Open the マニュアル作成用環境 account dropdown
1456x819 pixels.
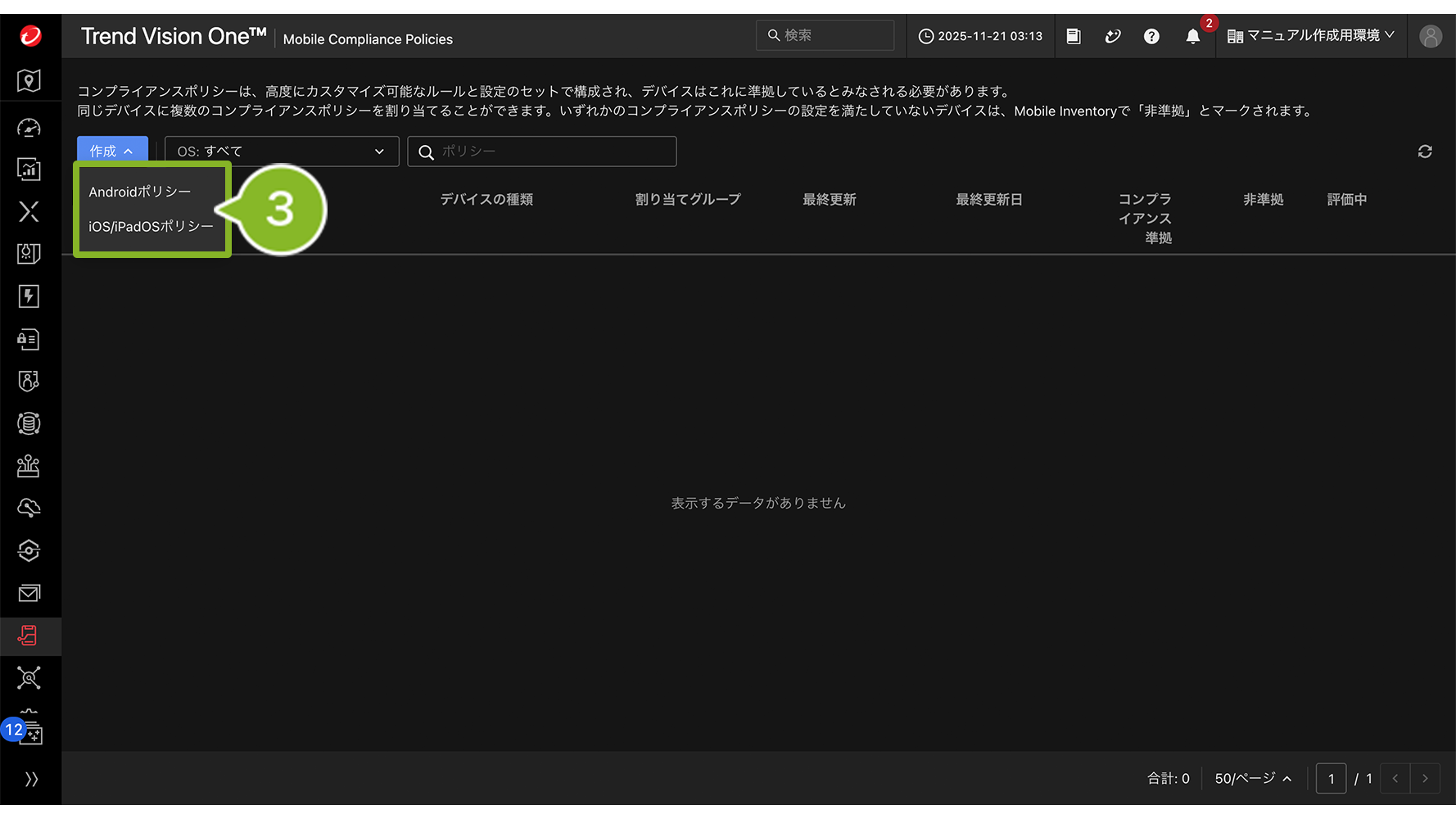pyautogui.click(x=1310, y=36)
